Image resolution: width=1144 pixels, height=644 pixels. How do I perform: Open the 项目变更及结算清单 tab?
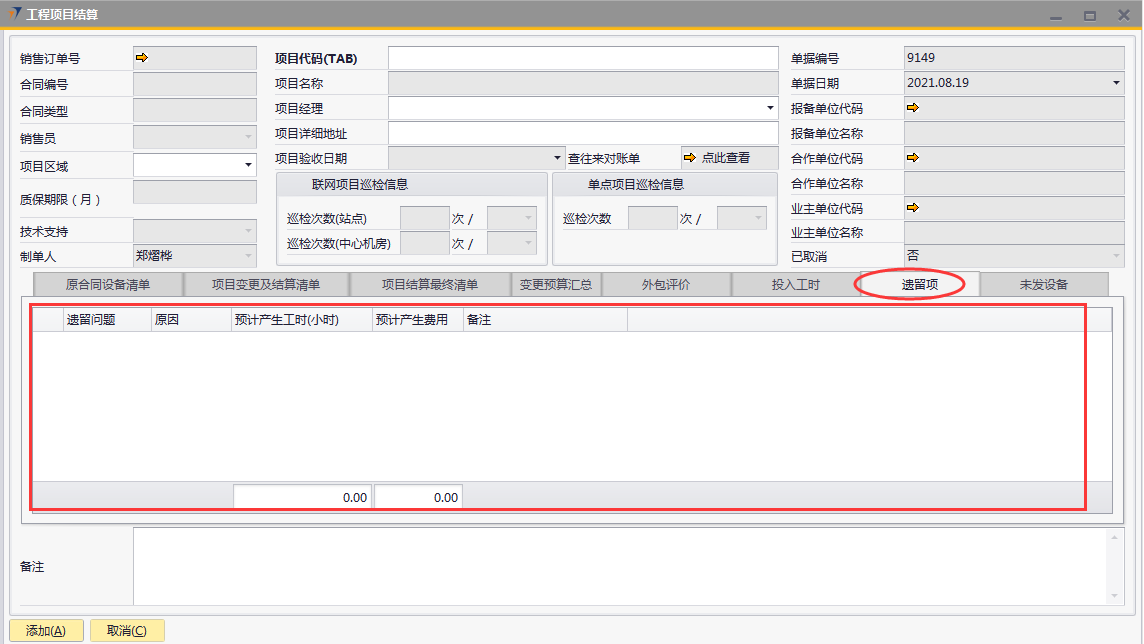pos(266,285)
